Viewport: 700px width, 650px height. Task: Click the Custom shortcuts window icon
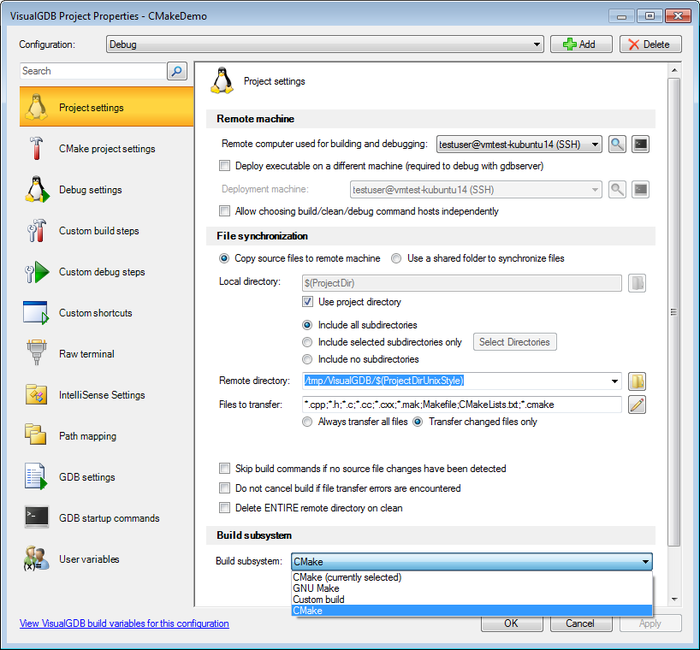(x=36, y=312)
